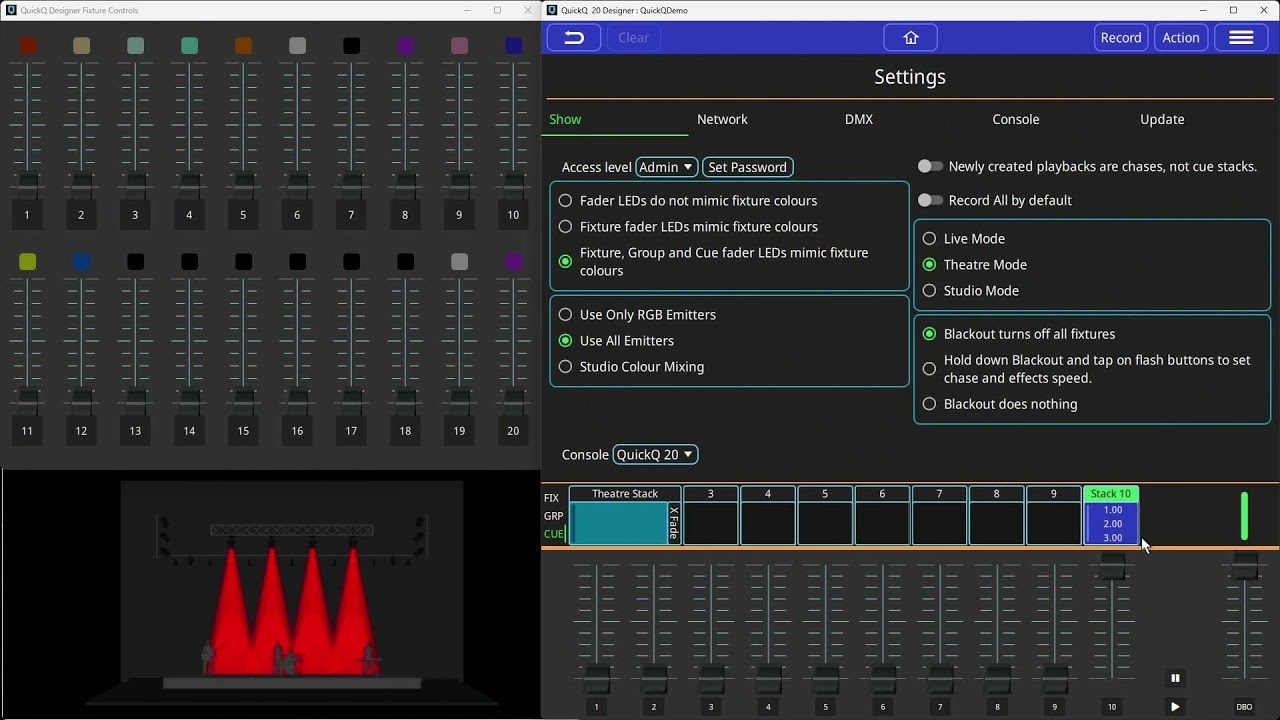Click the Stack 10 playback header
This screenshot has width=1280, height=720.
(x=1111, y=493)
